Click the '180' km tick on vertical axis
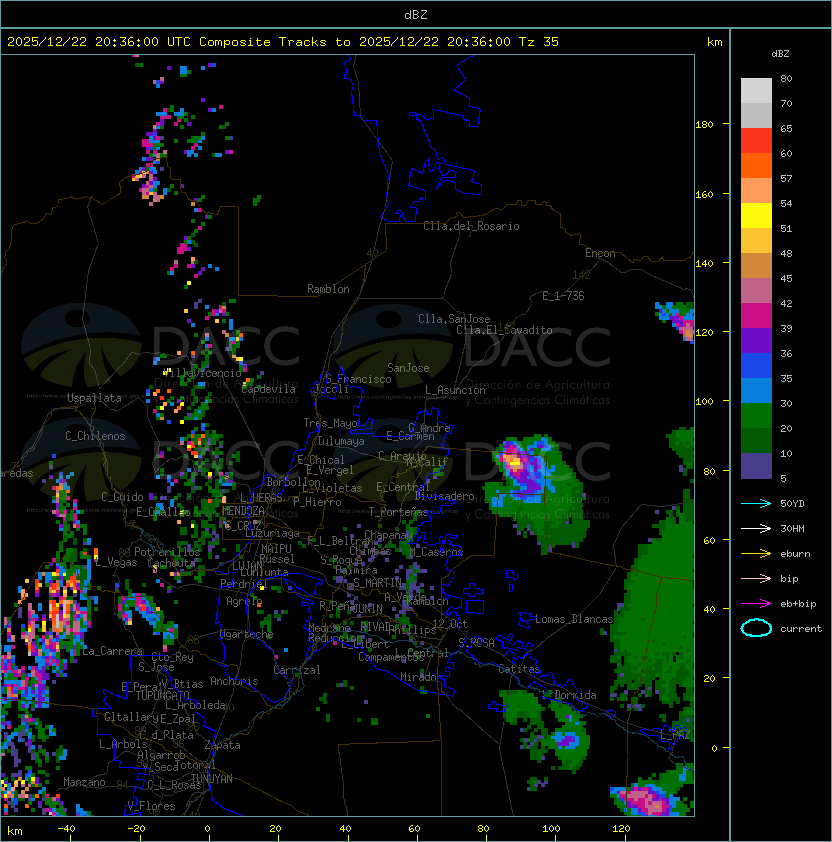This screenshot has height=842, width=832. pos(704,125)
